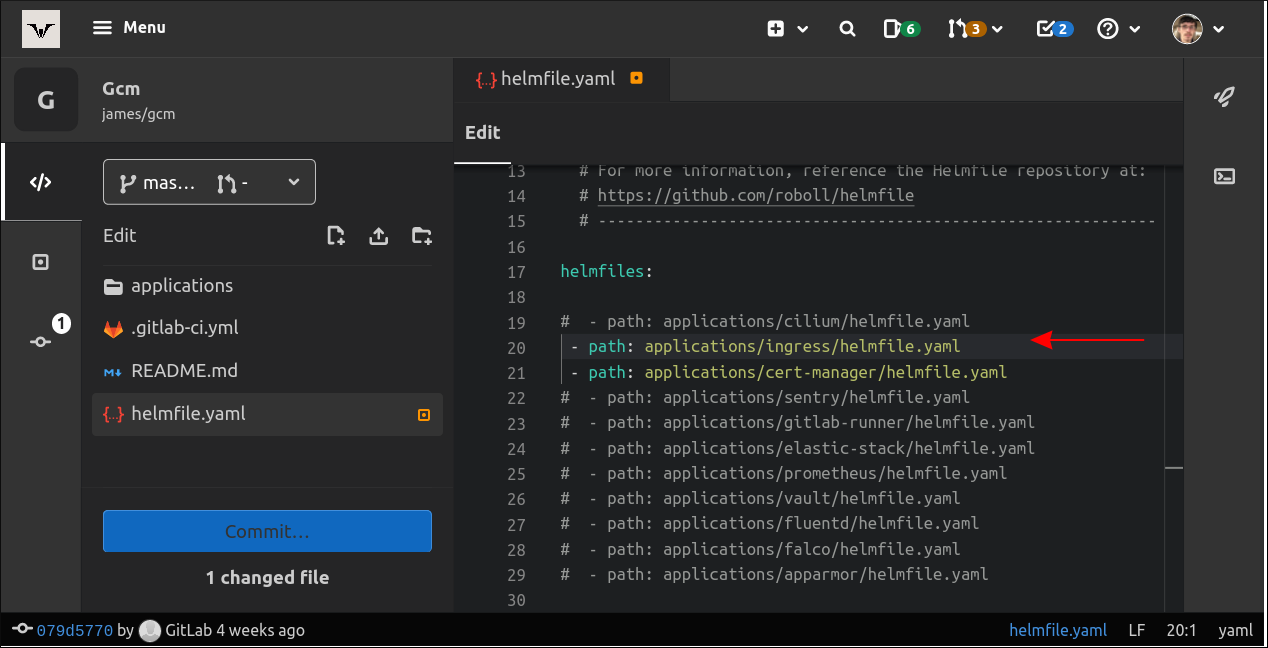Open the pipelines rocket icon
Screen dimensions: 1268x648
coord(1224,96)
